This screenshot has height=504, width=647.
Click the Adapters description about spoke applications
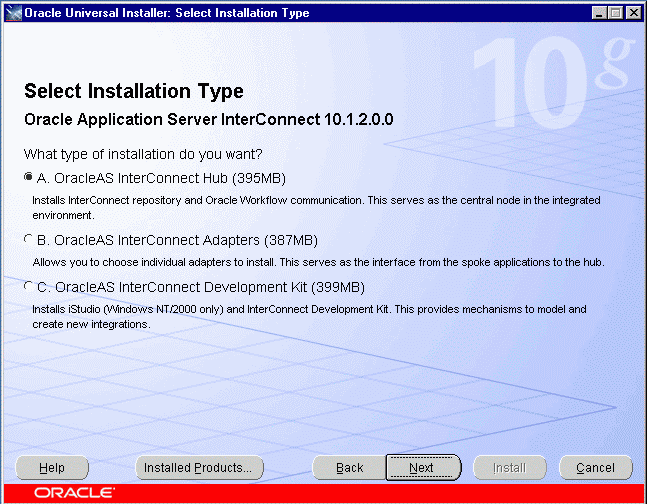(318, 263)
